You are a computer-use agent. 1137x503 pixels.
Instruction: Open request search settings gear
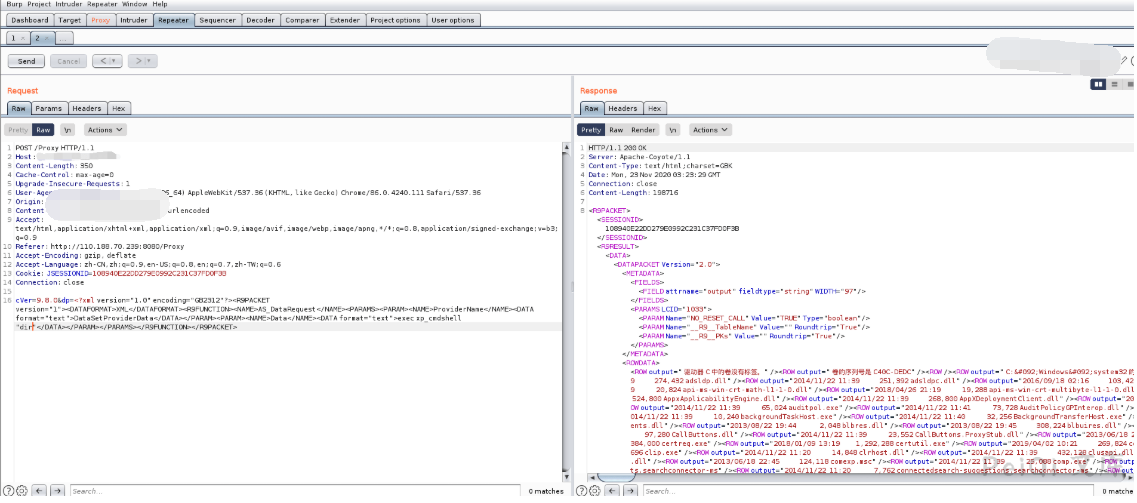(22, 491)
